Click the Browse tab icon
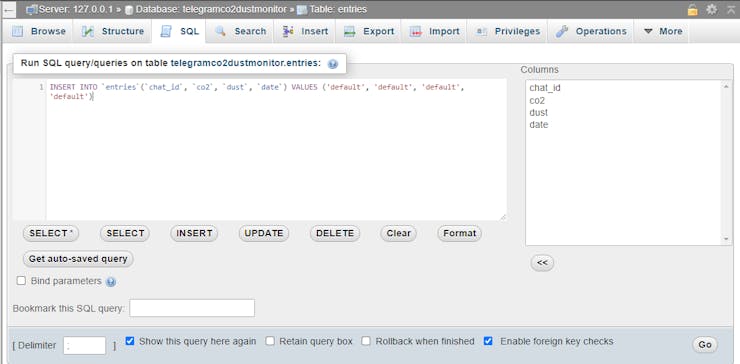740x364 pixels. coord(17,32)
